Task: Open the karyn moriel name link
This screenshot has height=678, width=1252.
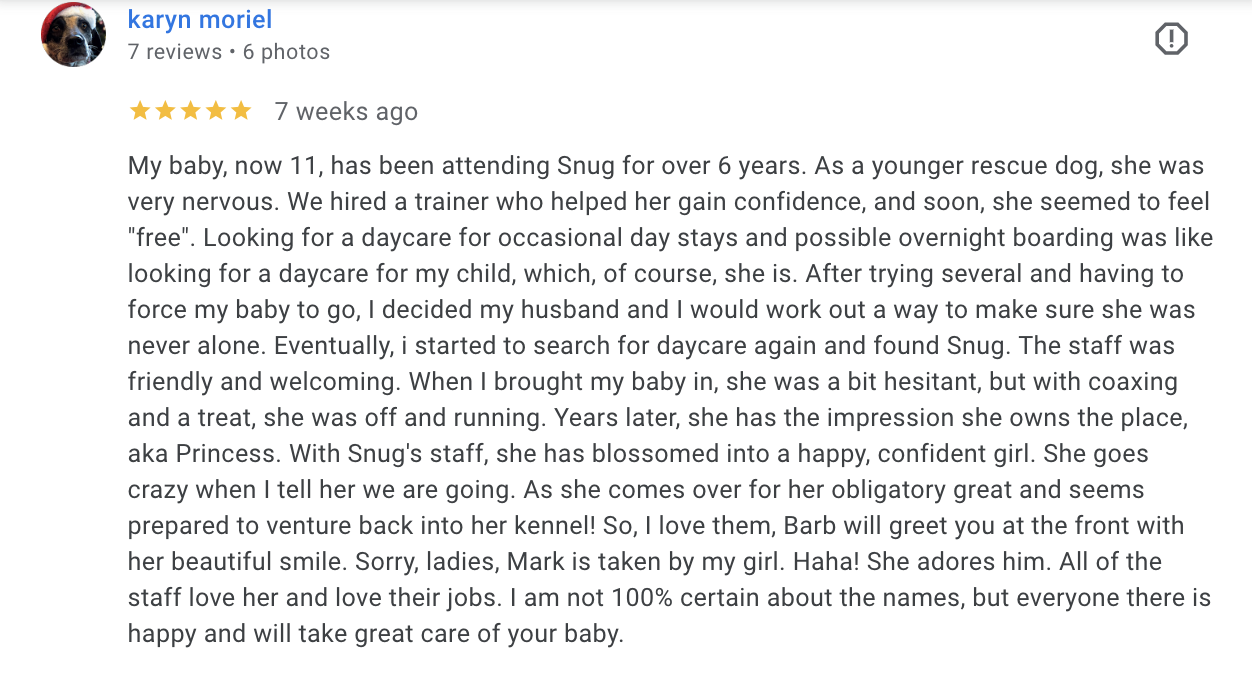Action: (x=200, y=19)
